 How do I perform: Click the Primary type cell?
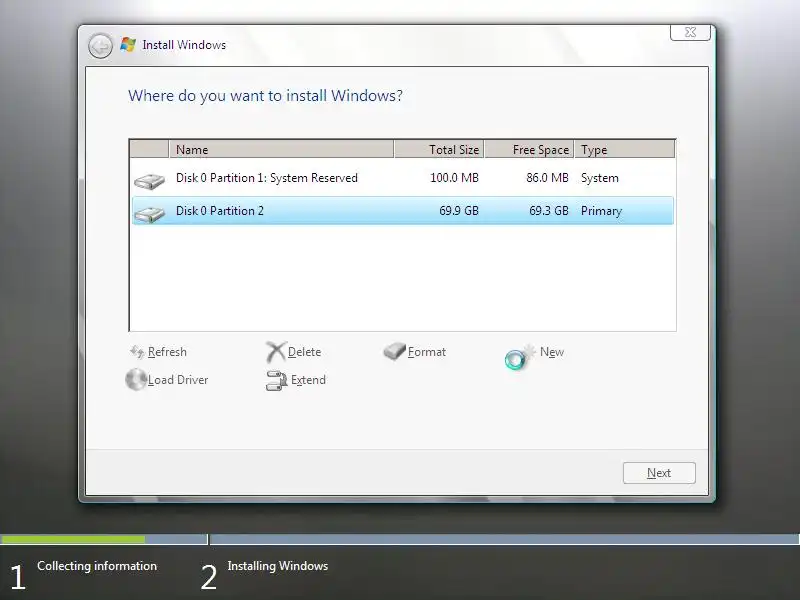601,211
